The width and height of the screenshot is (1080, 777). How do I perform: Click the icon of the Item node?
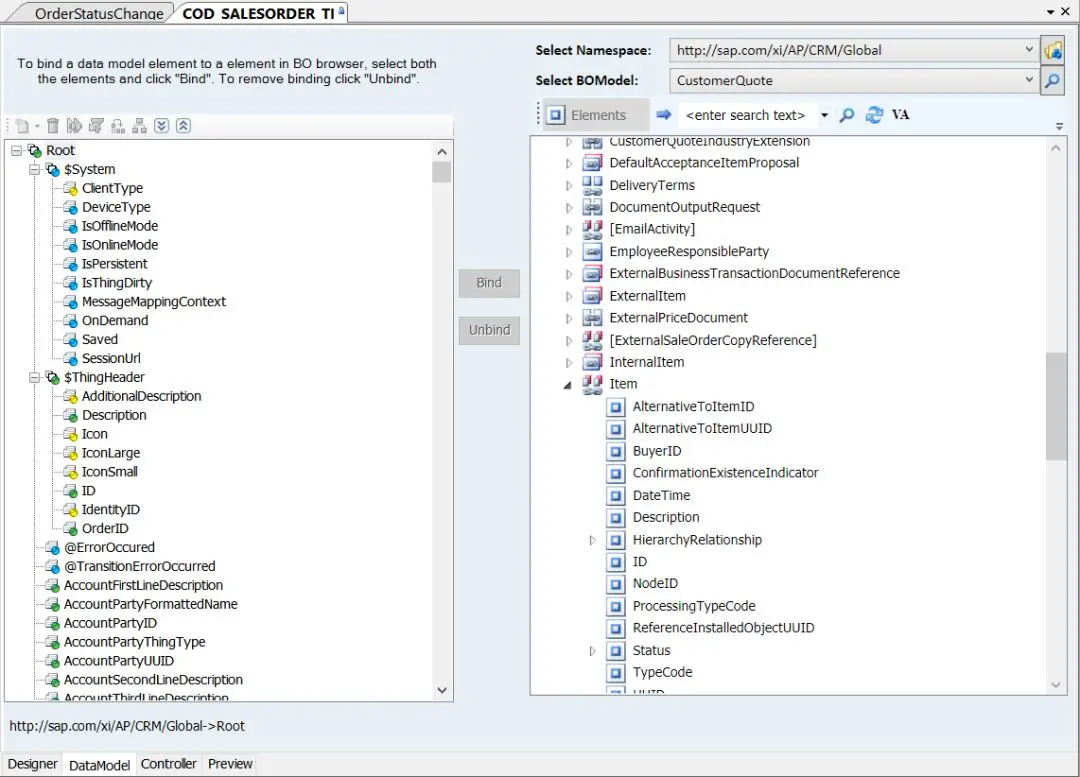[x=592, y=384]
